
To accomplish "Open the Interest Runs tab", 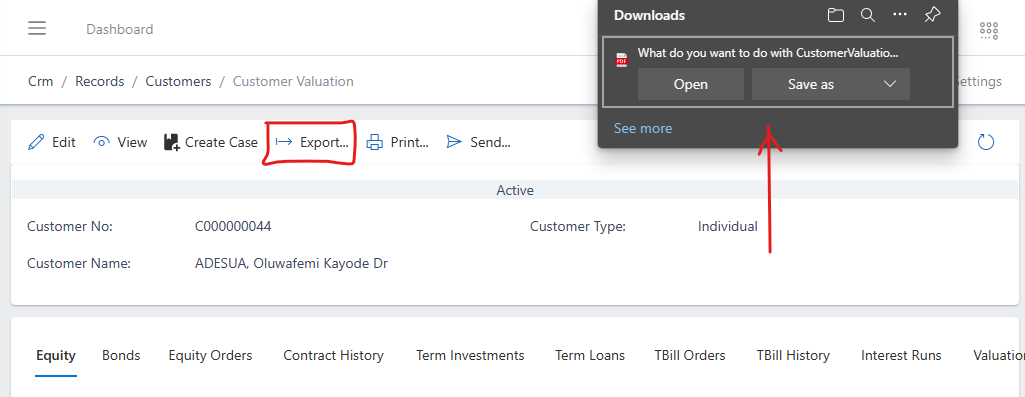I will pos(901,356).
